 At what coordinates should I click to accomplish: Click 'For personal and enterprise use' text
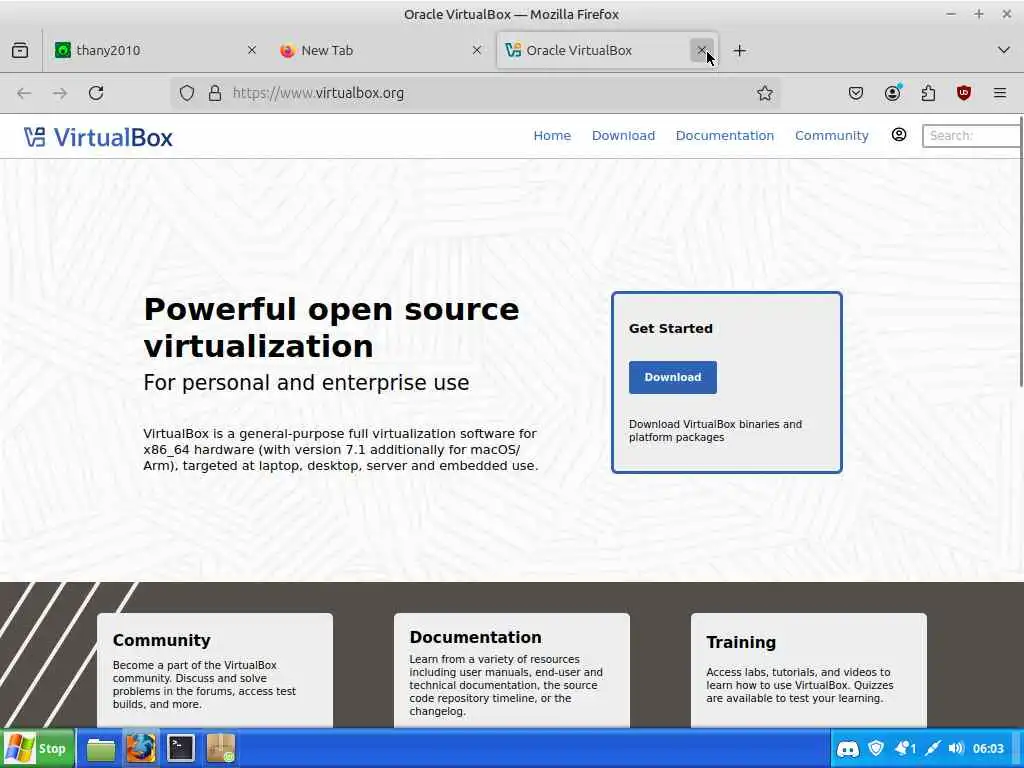click(x=306, y=383)
